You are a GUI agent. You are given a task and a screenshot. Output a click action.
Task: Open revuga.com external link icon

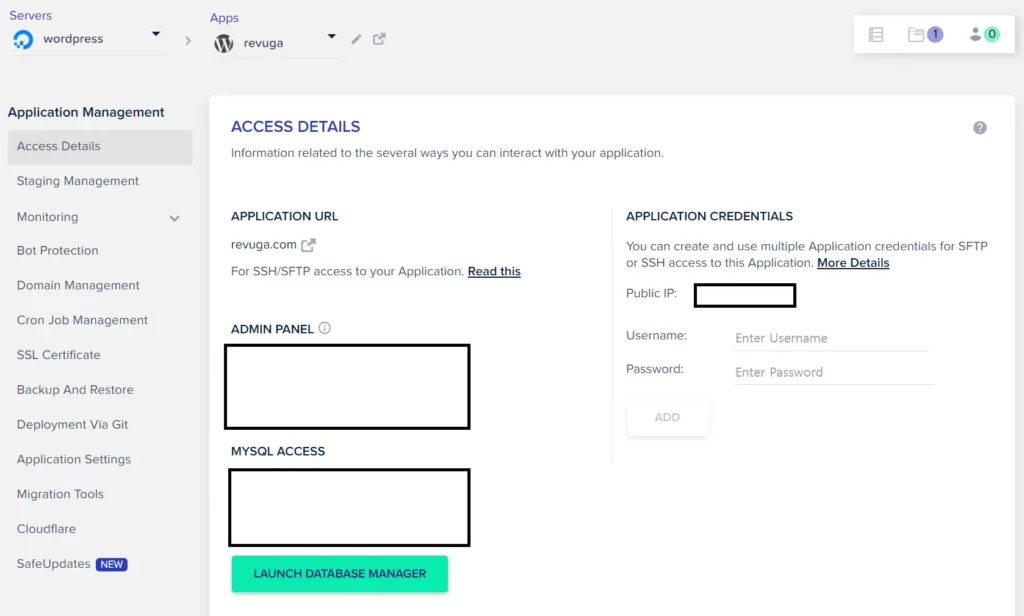(308, 245)
